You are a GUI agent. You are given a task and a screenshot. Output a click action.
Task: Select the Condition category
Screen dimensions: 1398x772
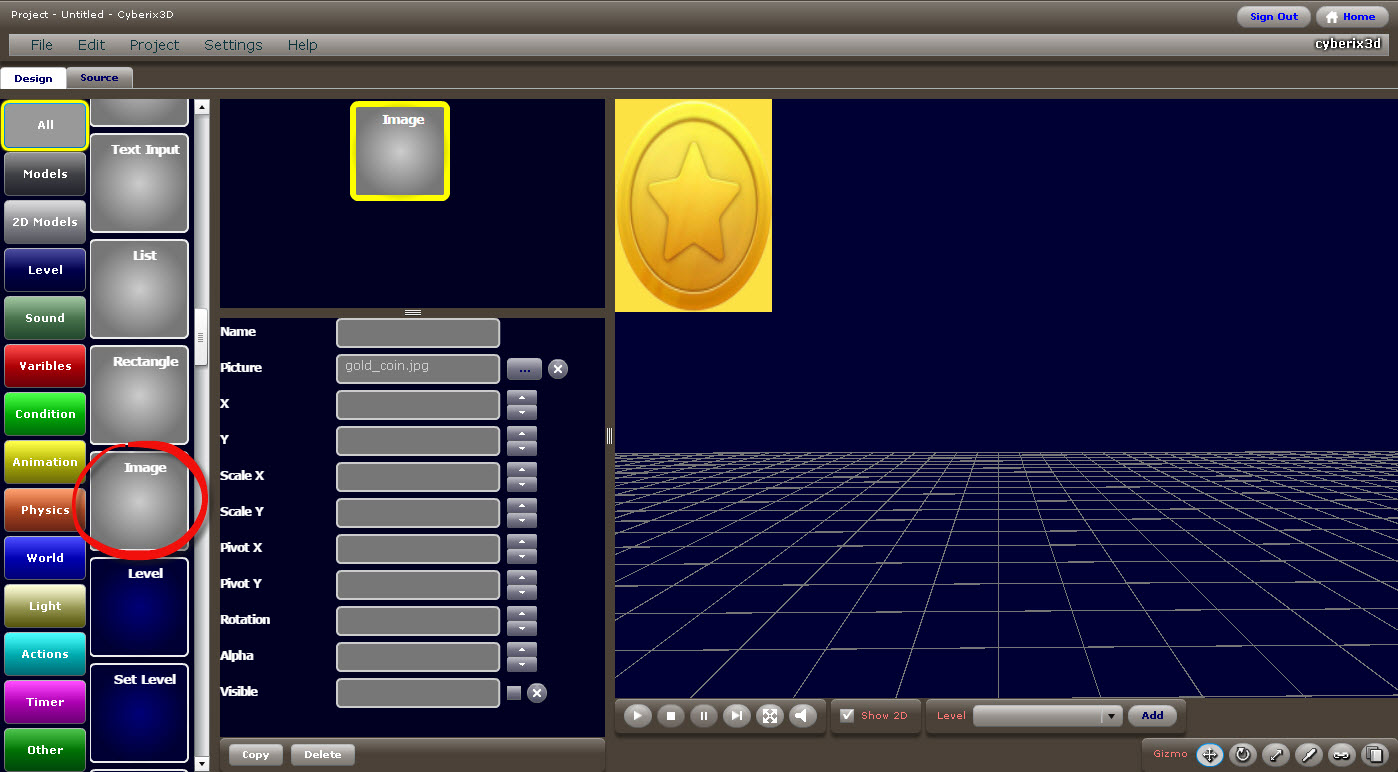click(45, 414)
